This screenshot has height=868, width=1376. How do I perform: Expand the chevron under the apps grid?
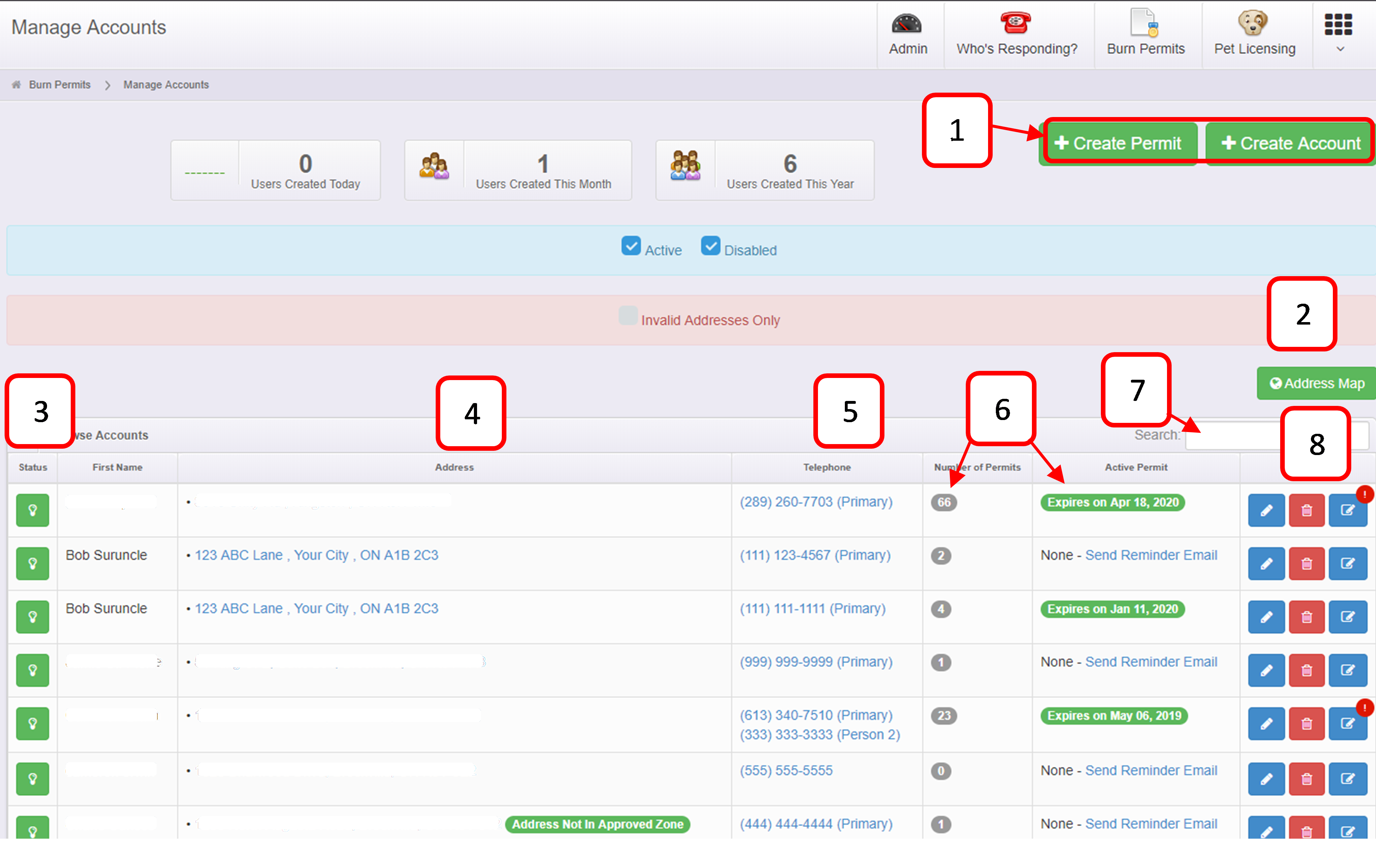[x=1340, y=50]
